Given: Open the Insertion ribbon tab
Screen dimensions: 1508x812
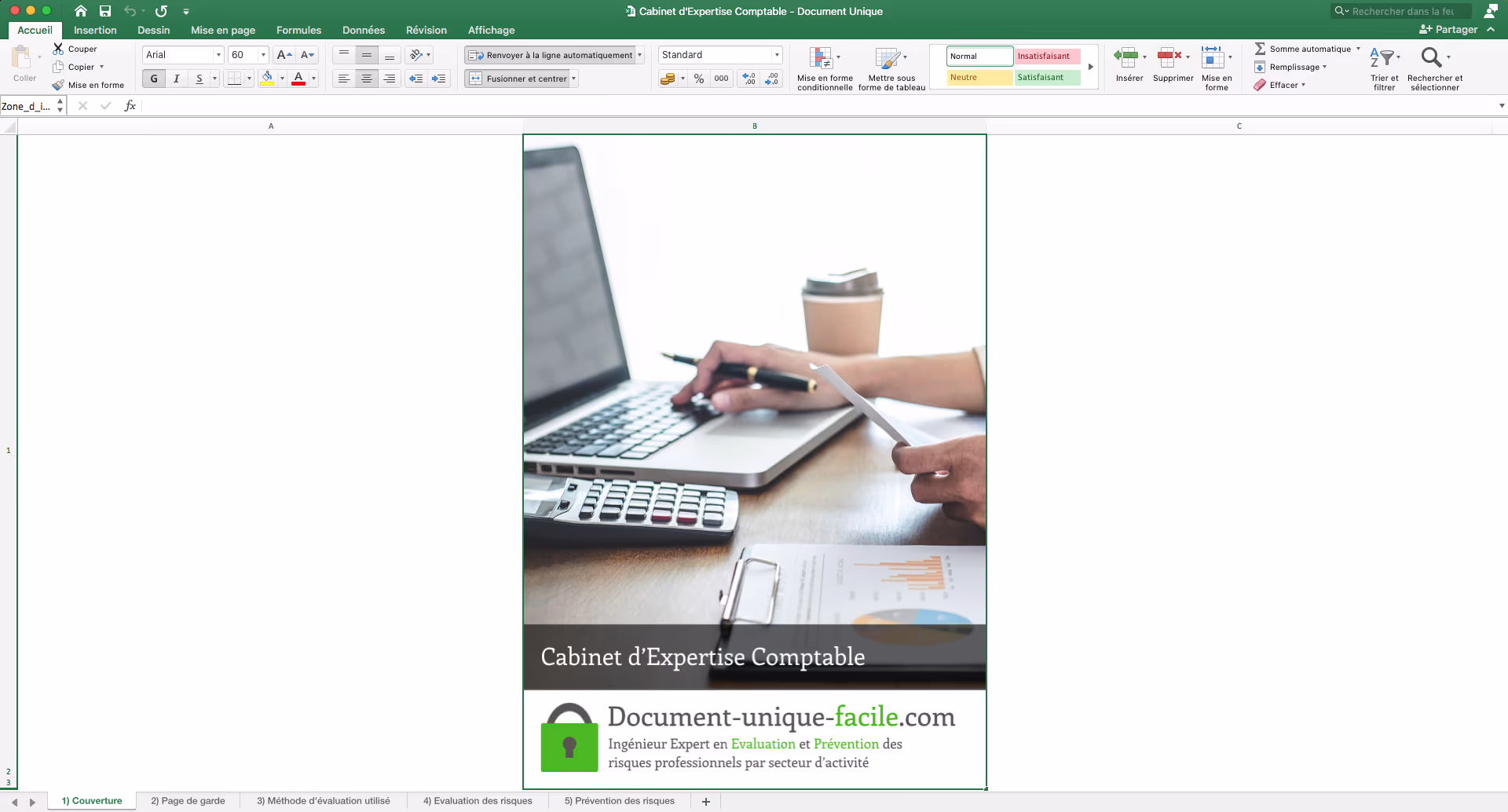Looking at the screenshot, I should click(x=95, y=30).
